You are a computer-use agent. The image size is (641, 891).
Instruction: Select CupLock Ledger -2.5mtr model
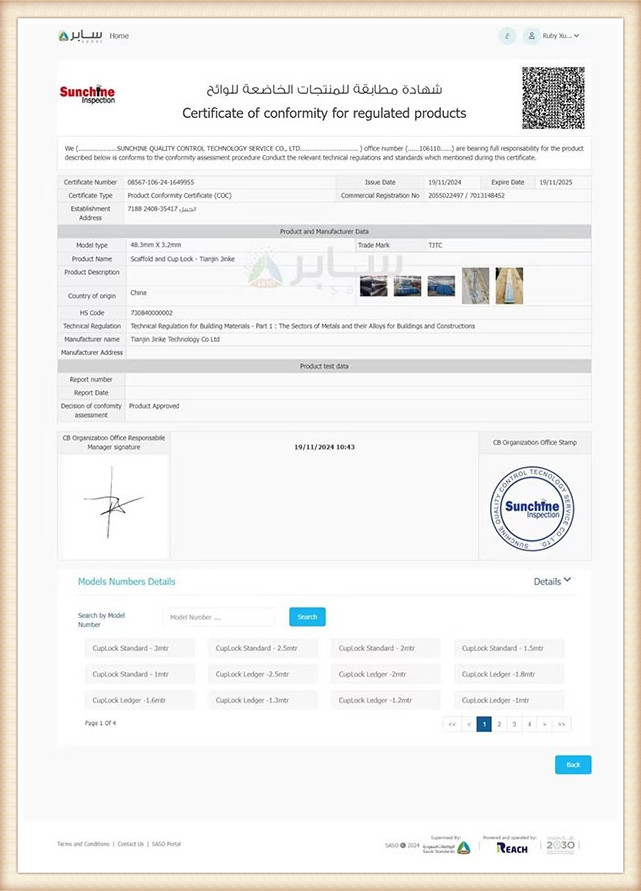tap(263, 675)
